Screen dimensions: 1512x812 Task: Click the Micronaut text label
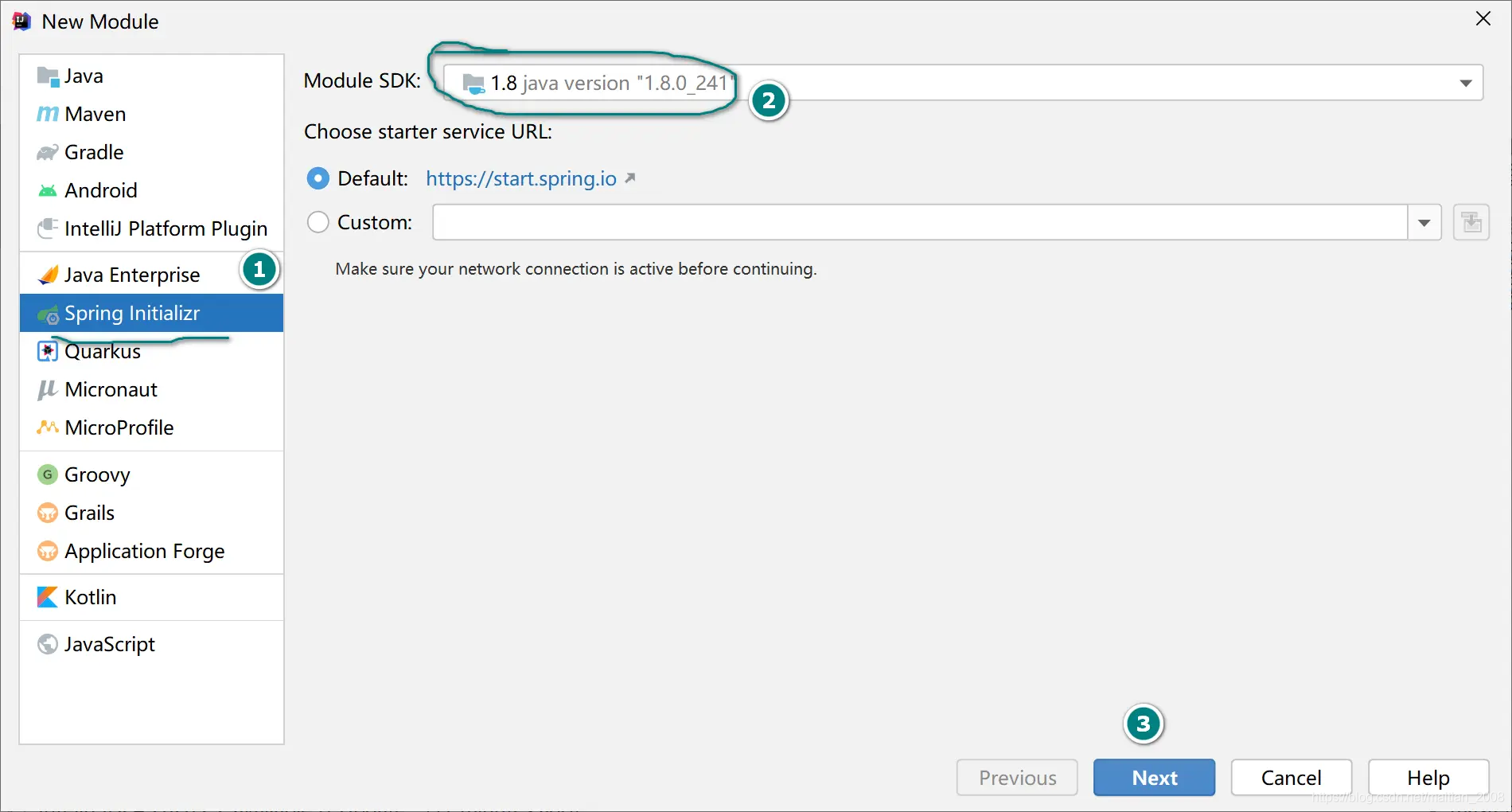[x=111, y=389]
